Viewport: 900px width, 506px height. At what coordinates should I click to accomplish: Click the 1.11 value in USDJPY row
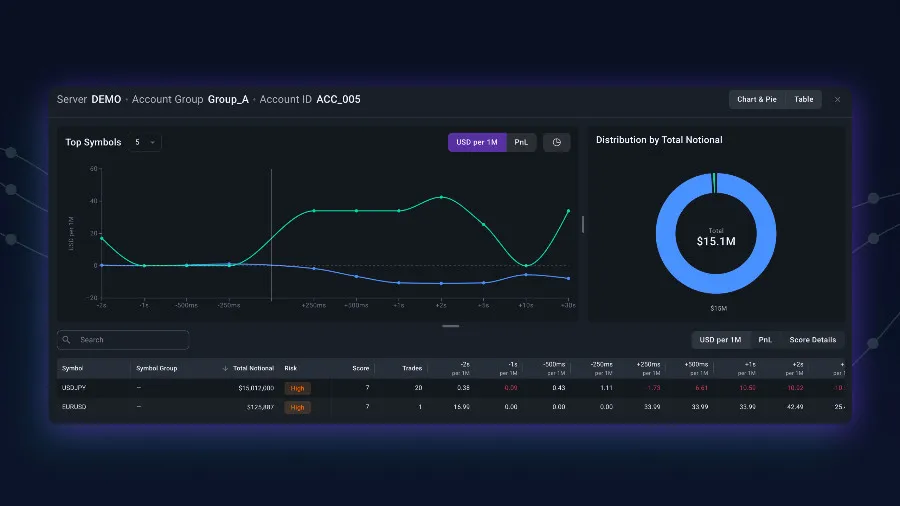(606, 388)
